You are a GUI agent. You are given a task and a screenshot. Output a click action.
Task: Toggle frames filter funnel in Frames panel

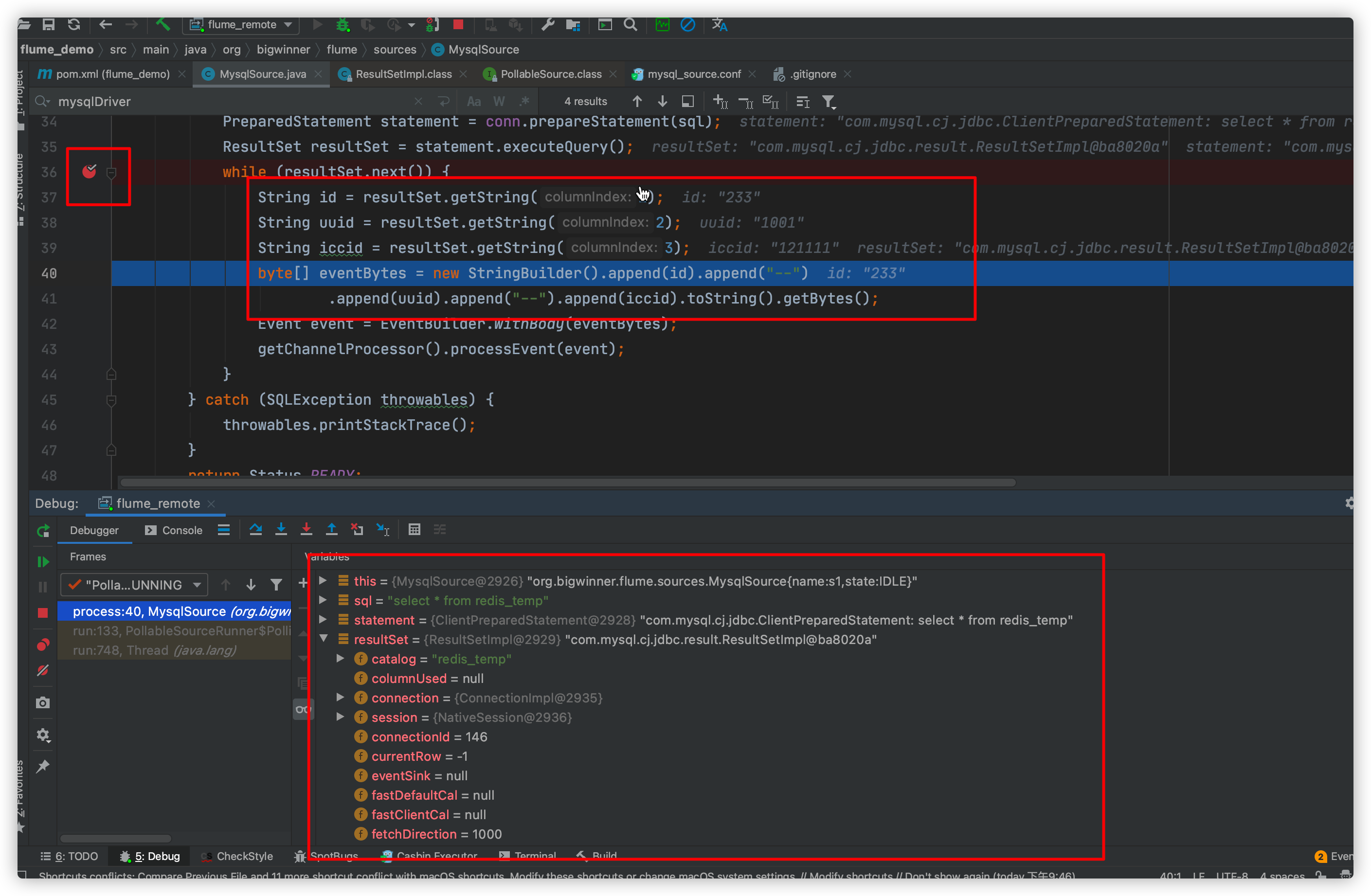276,585
